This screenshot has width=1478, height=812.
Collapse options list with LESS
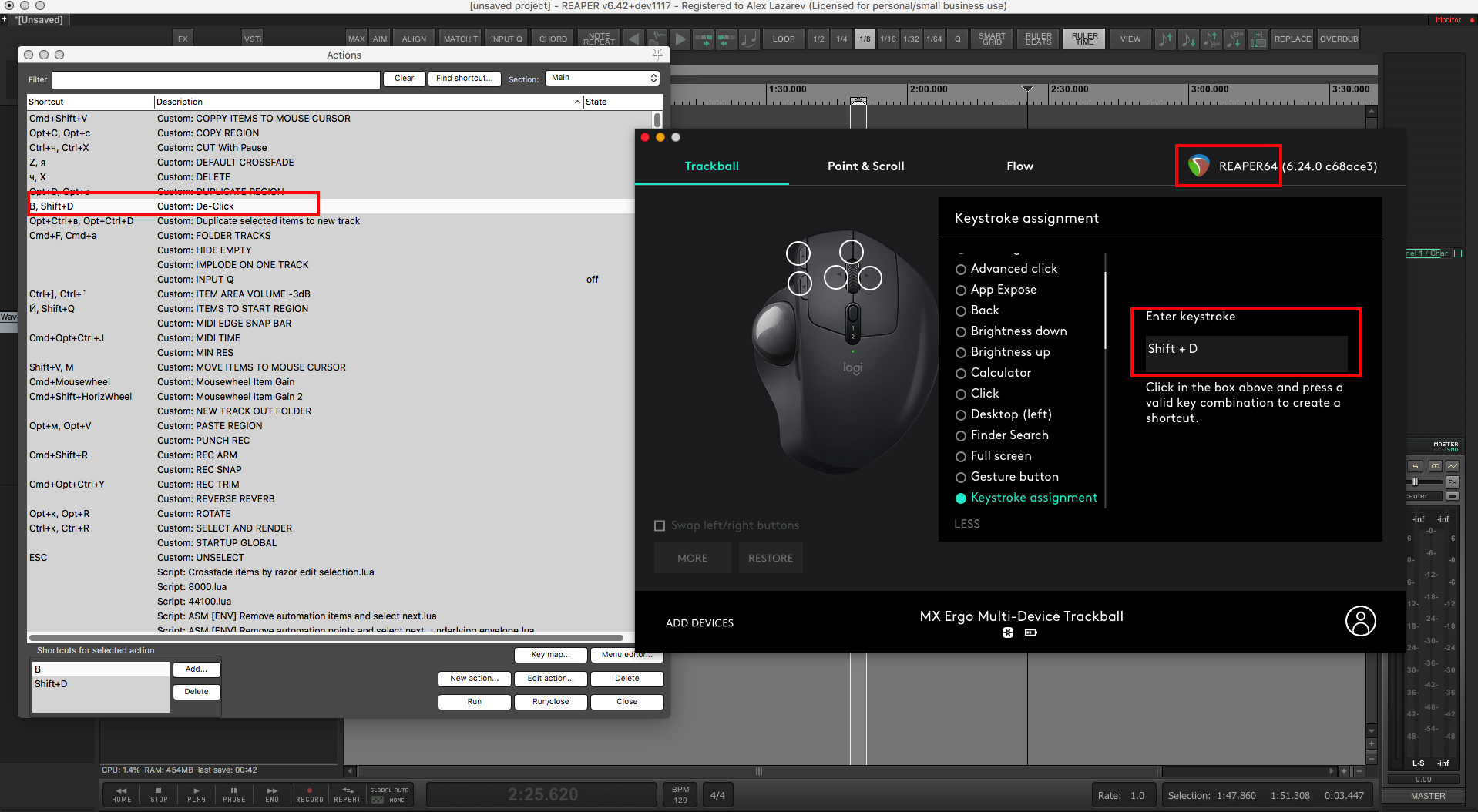967,524
